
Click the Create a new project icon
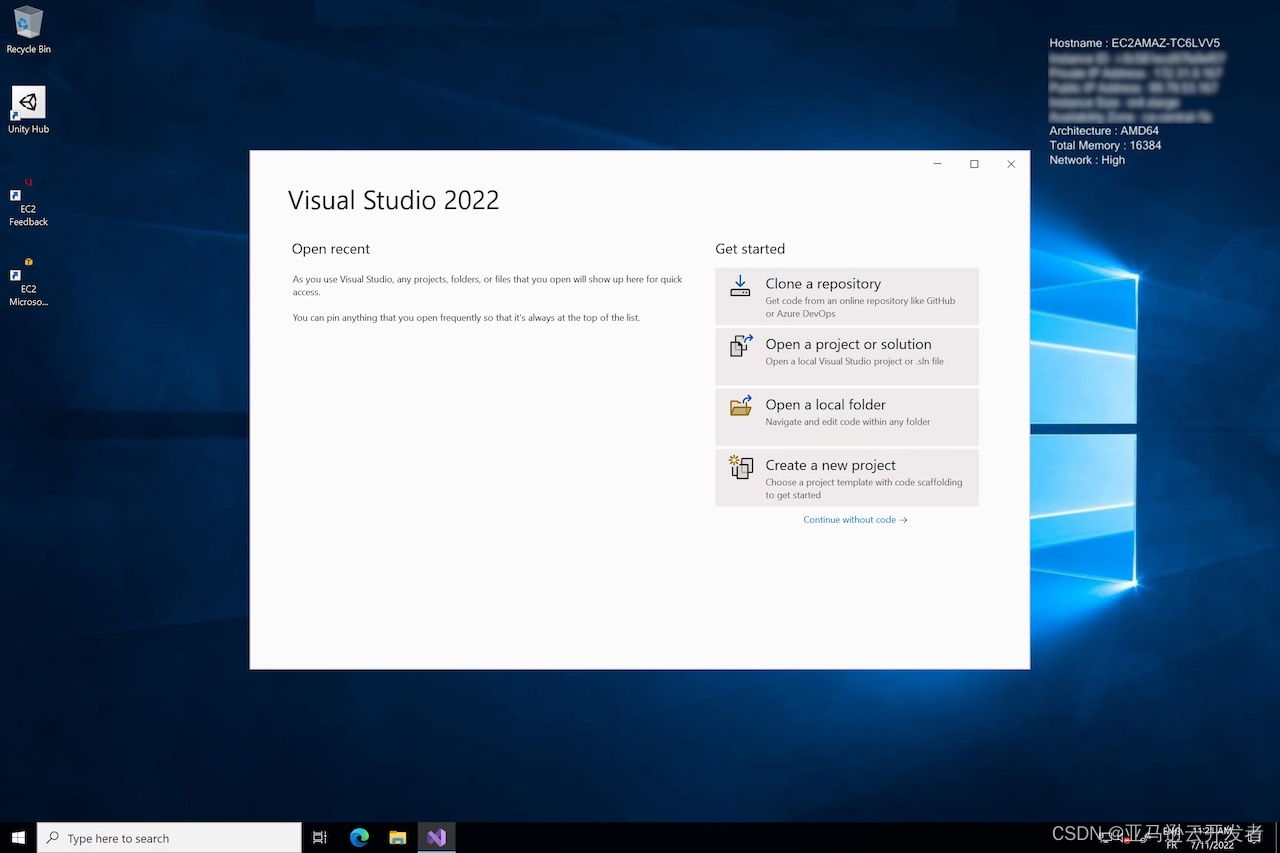(740, 467)
